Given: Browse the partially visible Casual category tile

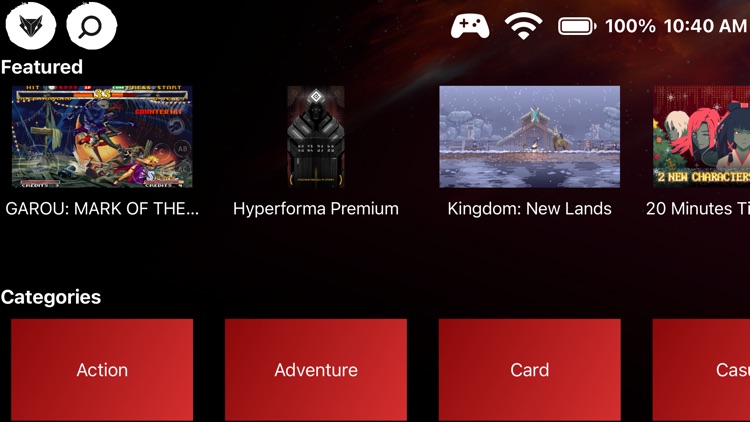Looking at the screenshot, I should click(x=701, y=369).
